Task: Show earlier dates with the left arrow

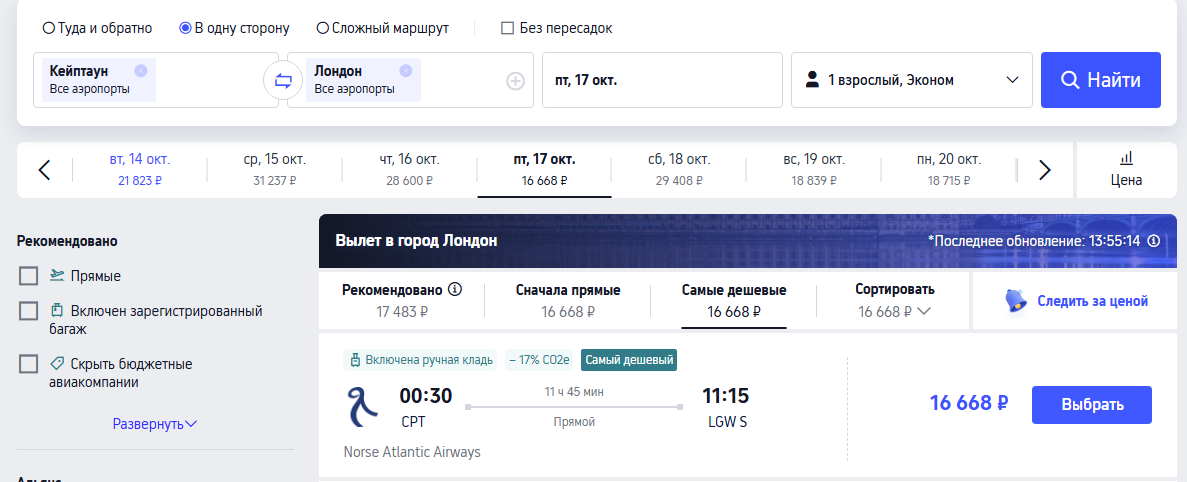Action: (x=44, y=170)
